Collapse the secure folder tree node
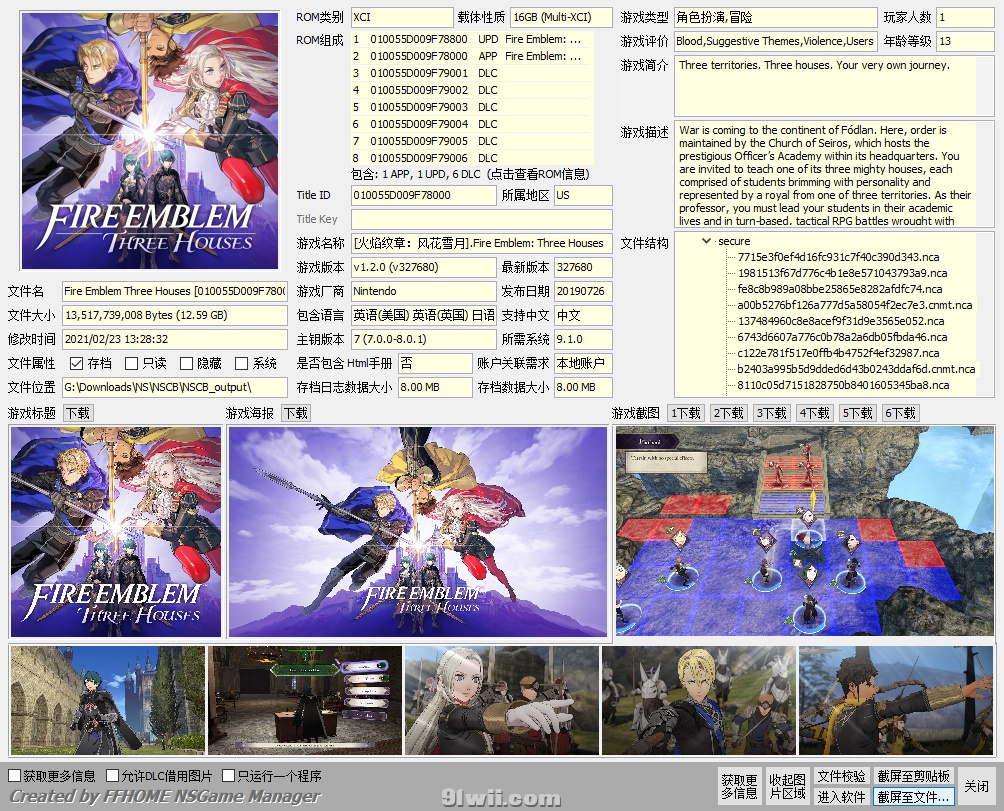 tap(706, 241)
